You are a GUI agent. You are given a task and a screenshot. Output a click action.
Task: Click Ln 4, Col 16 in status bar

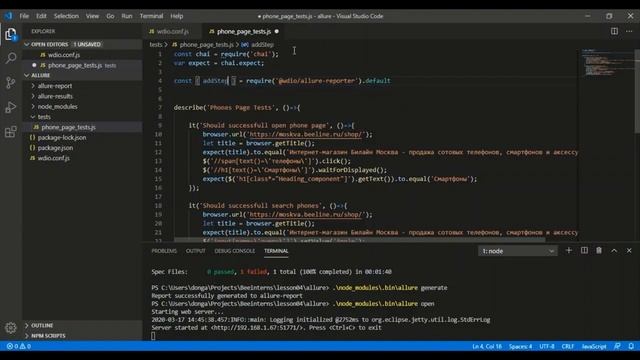click(x=487, y=347)
